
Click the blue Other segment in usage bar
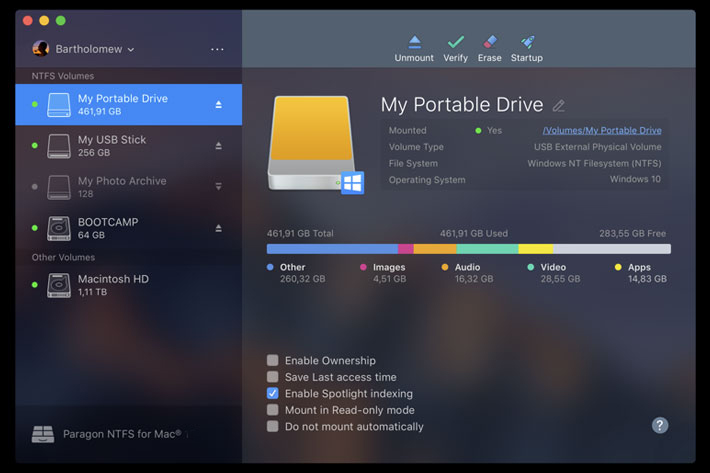(332, 249)
